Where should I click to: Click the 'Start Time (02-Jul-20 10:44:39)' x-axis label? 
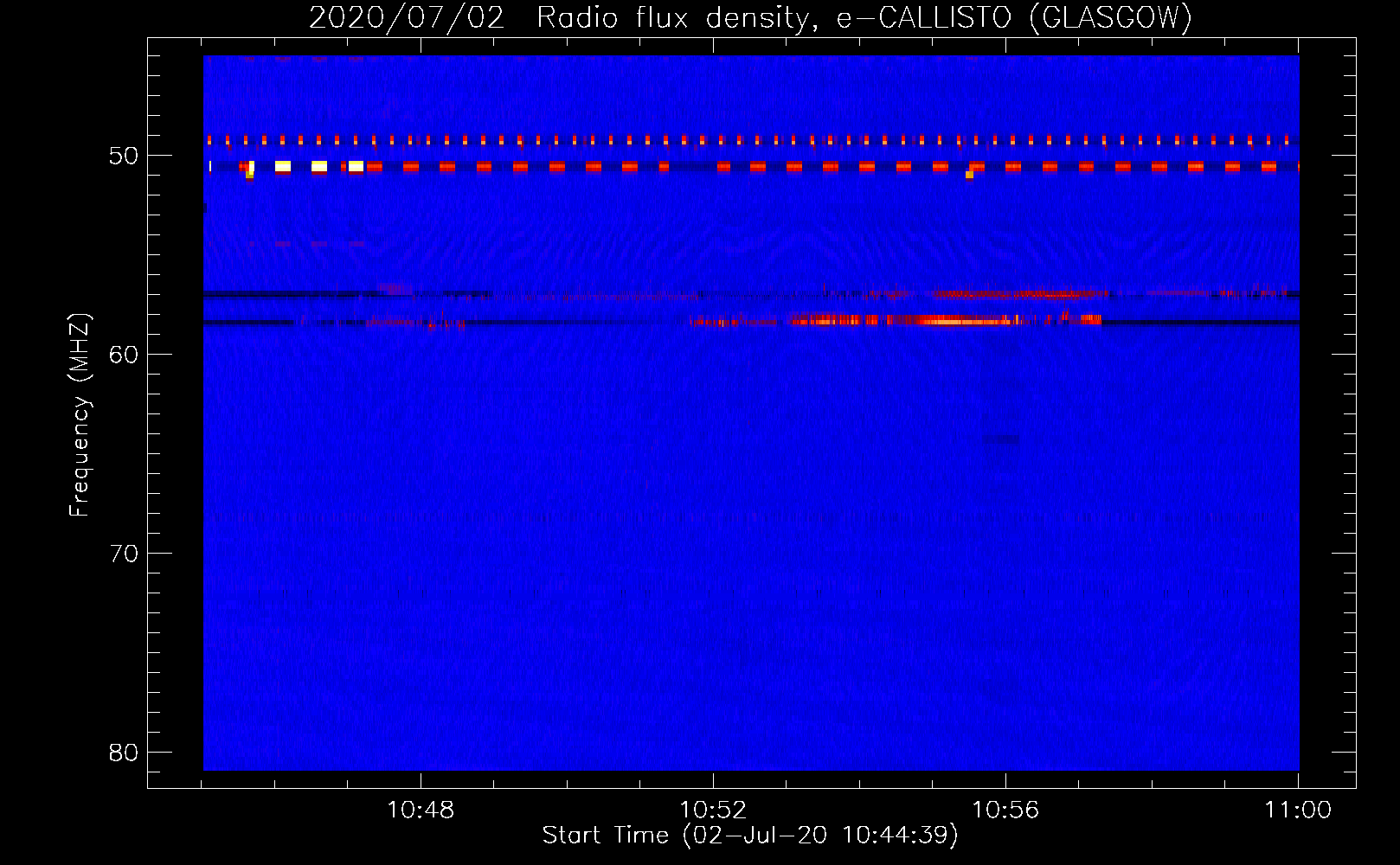(x=750, y=836)
